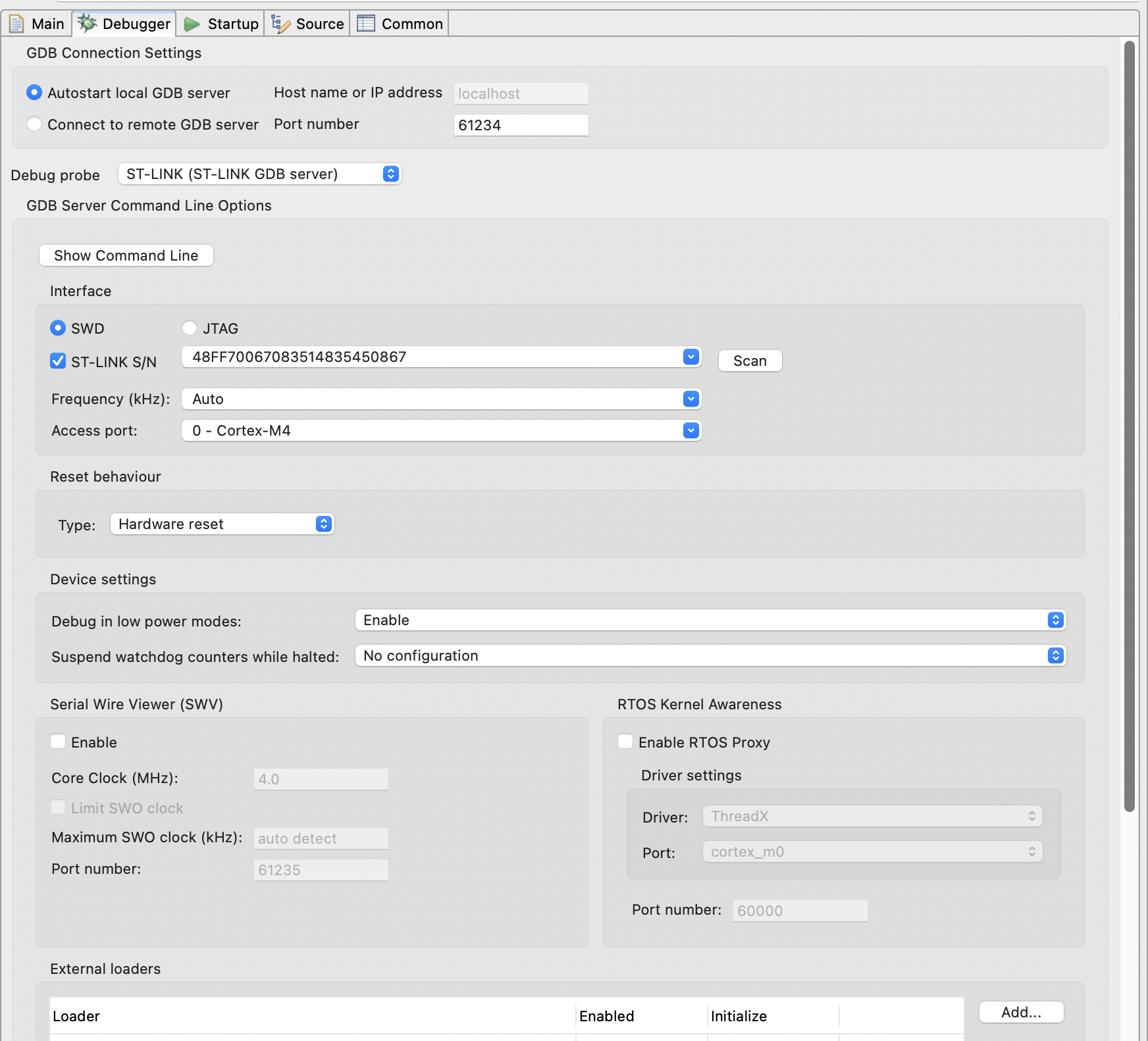Click the table icon on the Common tab
This screenshot has width=1148, height=1041.
366,23
